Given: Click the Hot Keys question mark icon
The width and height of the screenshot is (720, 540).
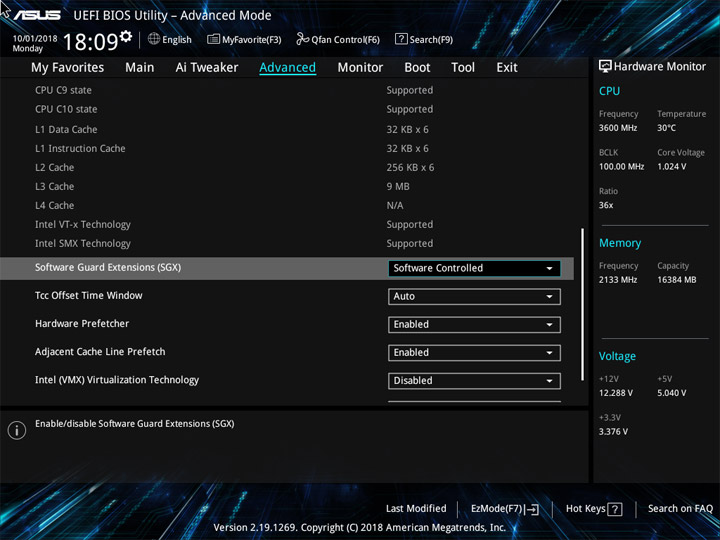Looking at the screenshot, I should [615, 509].
